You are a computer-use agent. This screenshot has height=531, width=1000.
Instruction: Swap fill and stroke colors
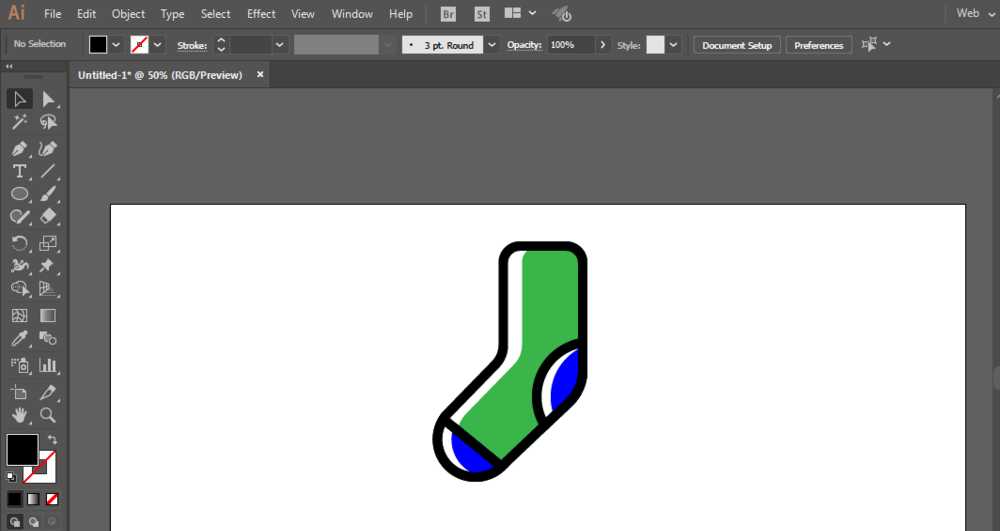(52, 440)
